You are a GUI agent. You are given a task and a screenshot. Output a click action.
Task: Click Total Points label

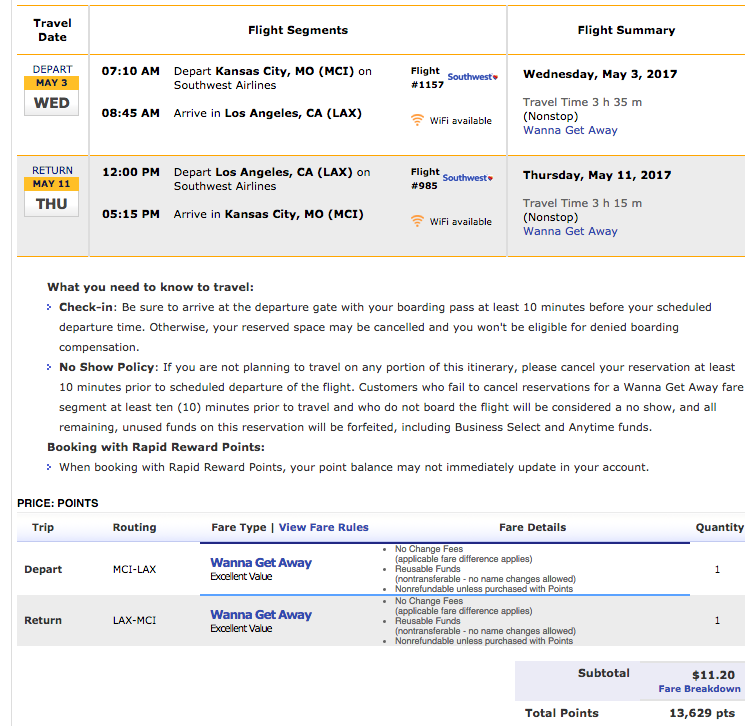[x=562, y=713]
